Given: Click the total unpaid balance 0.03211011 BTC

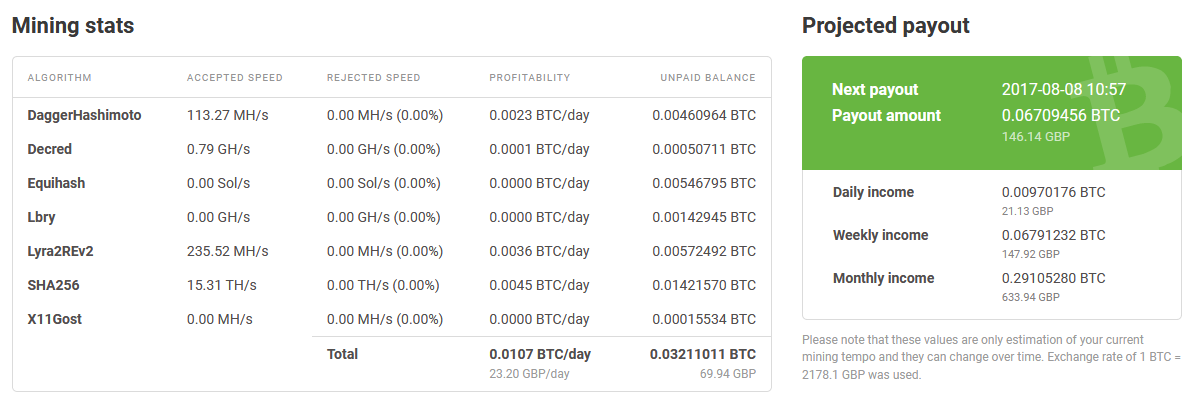Looking at the screenshot, I should [x=703, y=355].
